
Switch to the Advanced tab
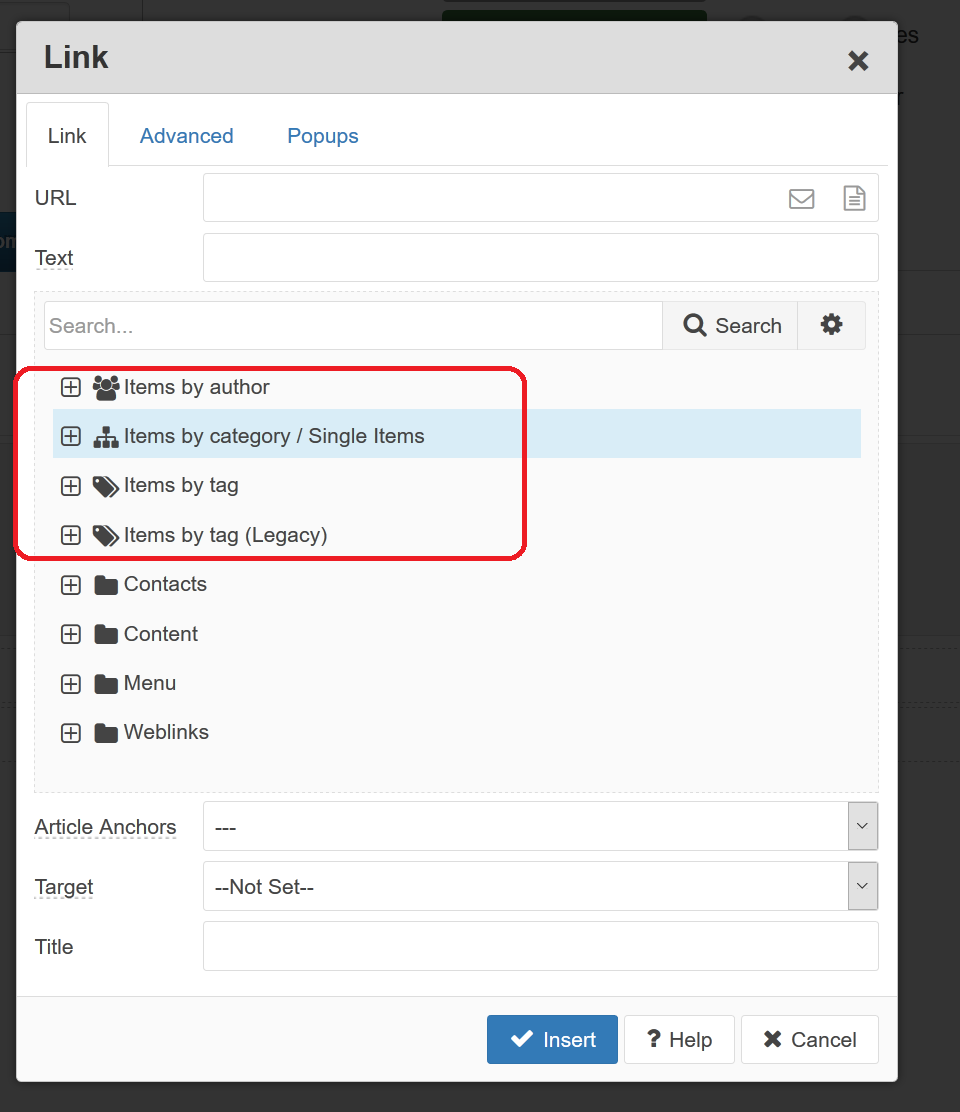coord(186,136)
